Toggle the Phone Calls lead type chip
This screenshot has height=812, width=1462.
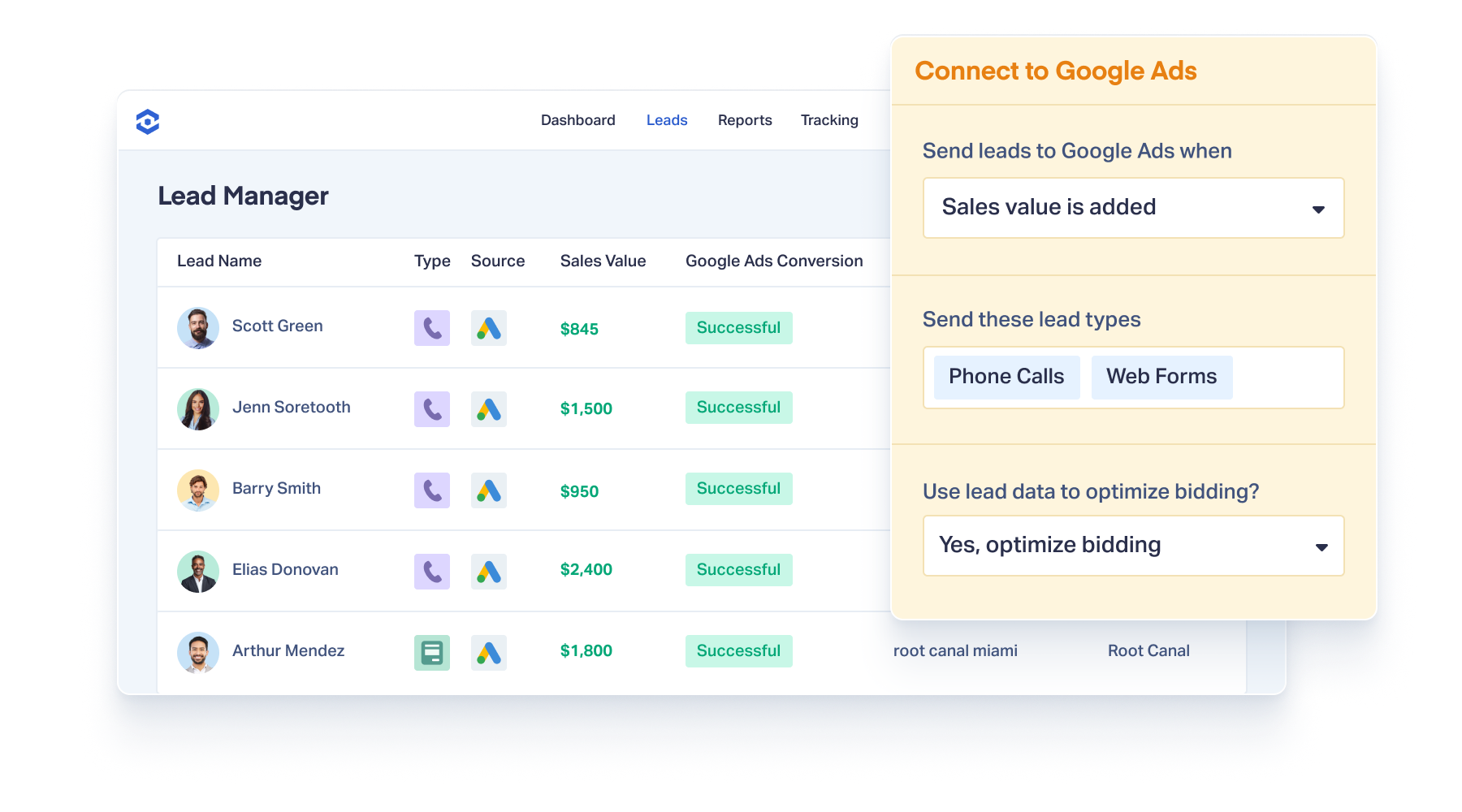point(1006,377)
